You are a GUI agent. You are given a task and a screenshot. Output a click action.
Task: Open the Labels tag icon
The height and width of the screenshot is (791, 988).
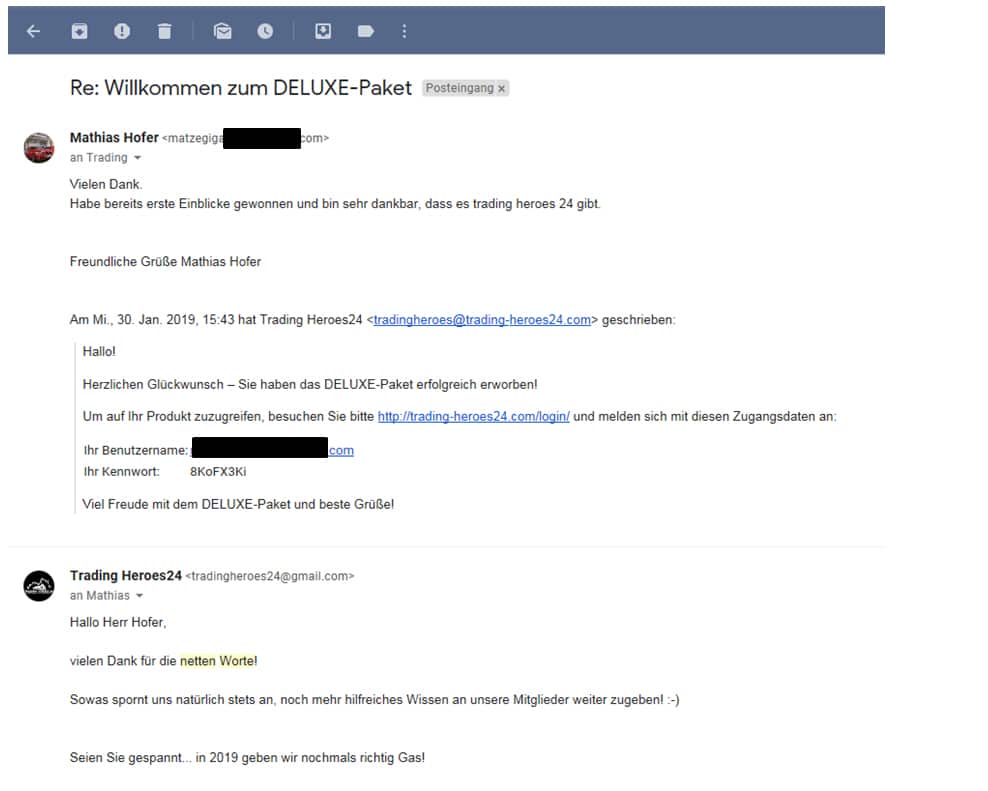[x=366, y=31]
